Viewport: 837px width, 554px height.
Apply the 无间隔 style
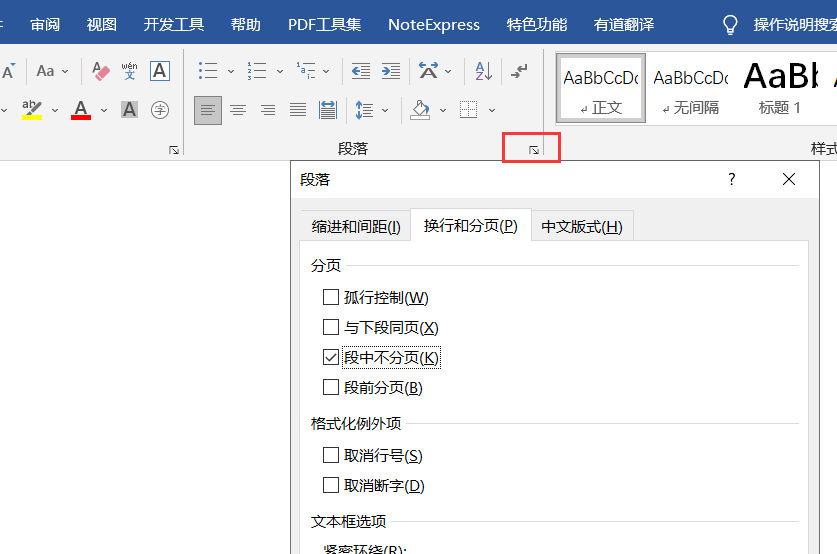click(690, 88)
